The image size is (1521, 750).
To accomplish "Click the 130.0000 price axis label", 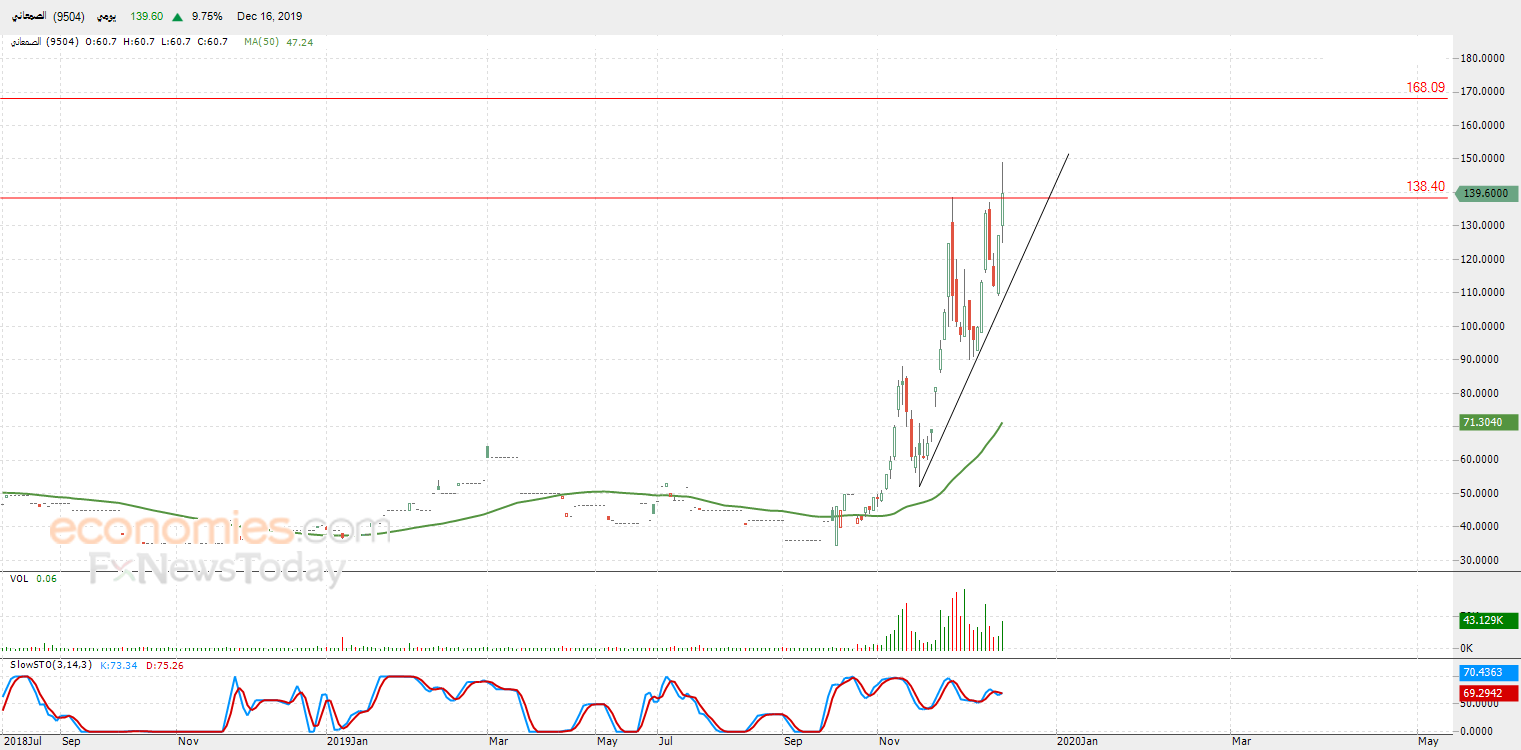I will point(1484,226).
